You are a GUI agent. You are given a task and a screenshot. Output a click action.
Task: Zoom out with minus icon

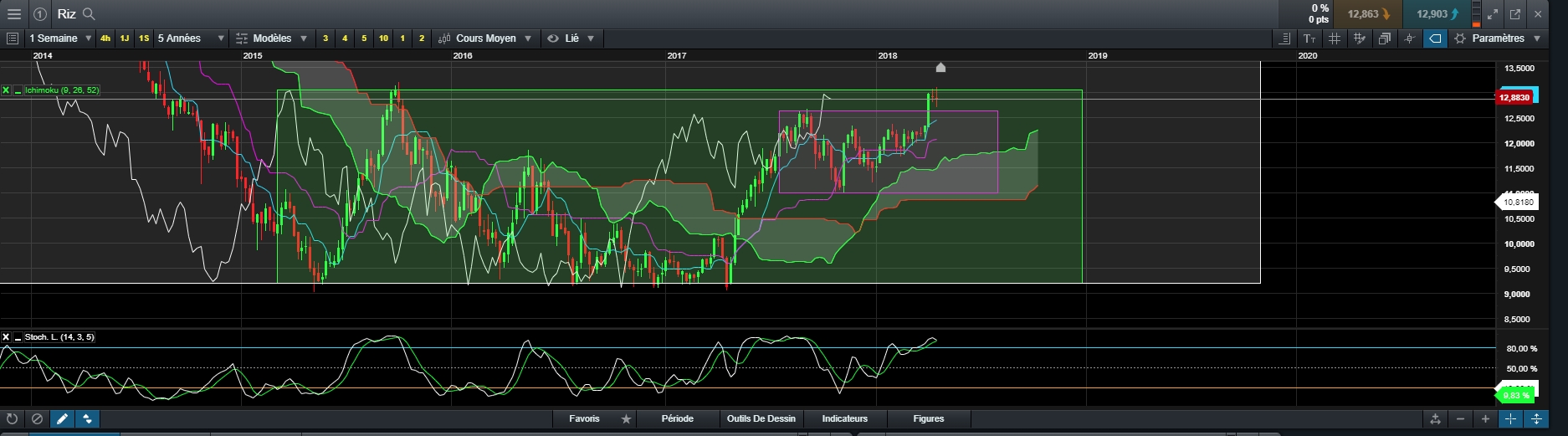point(1460,418)
